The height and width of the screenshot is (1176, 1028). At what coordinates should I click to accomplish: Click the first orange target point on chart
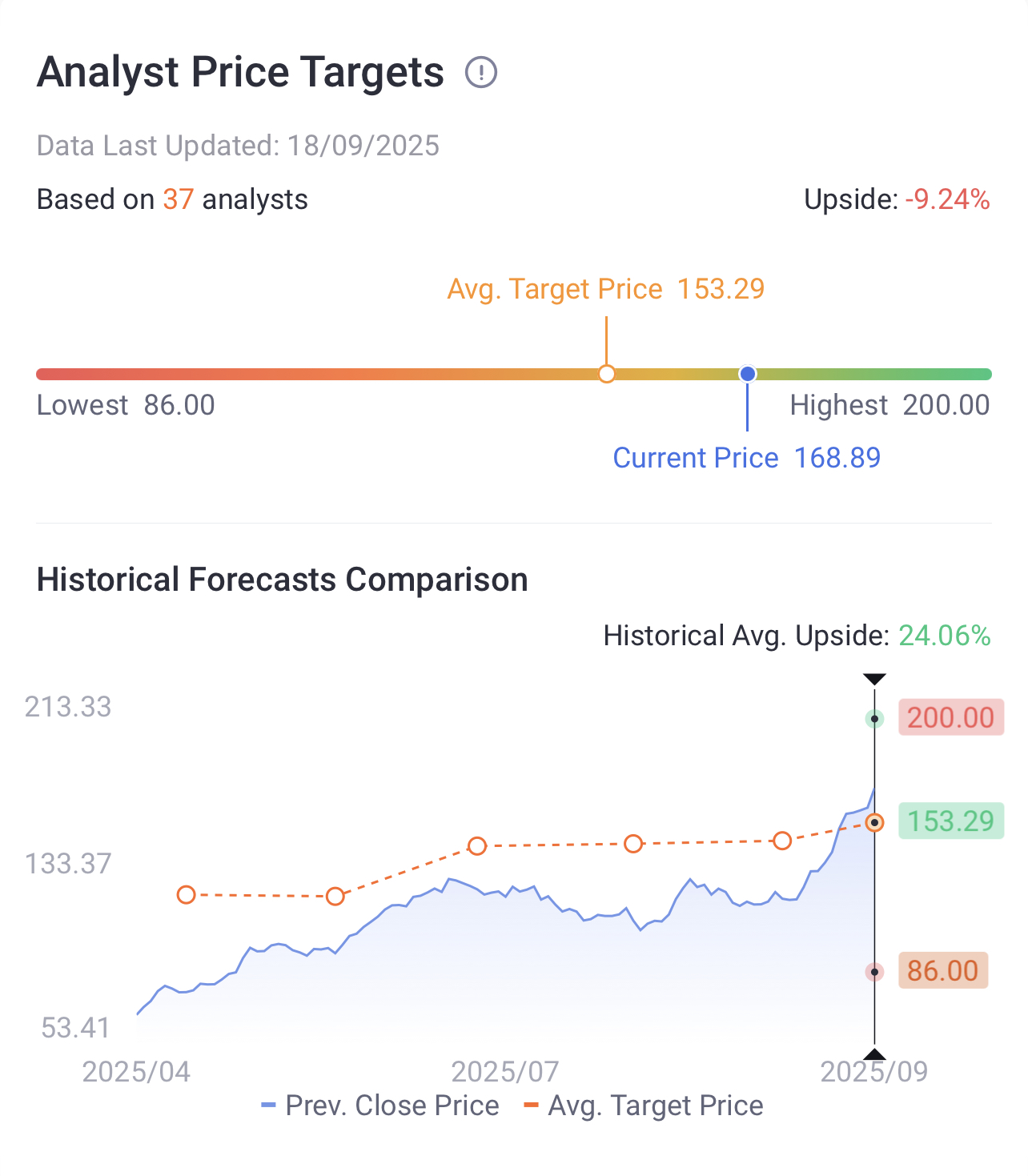(186, 894)
